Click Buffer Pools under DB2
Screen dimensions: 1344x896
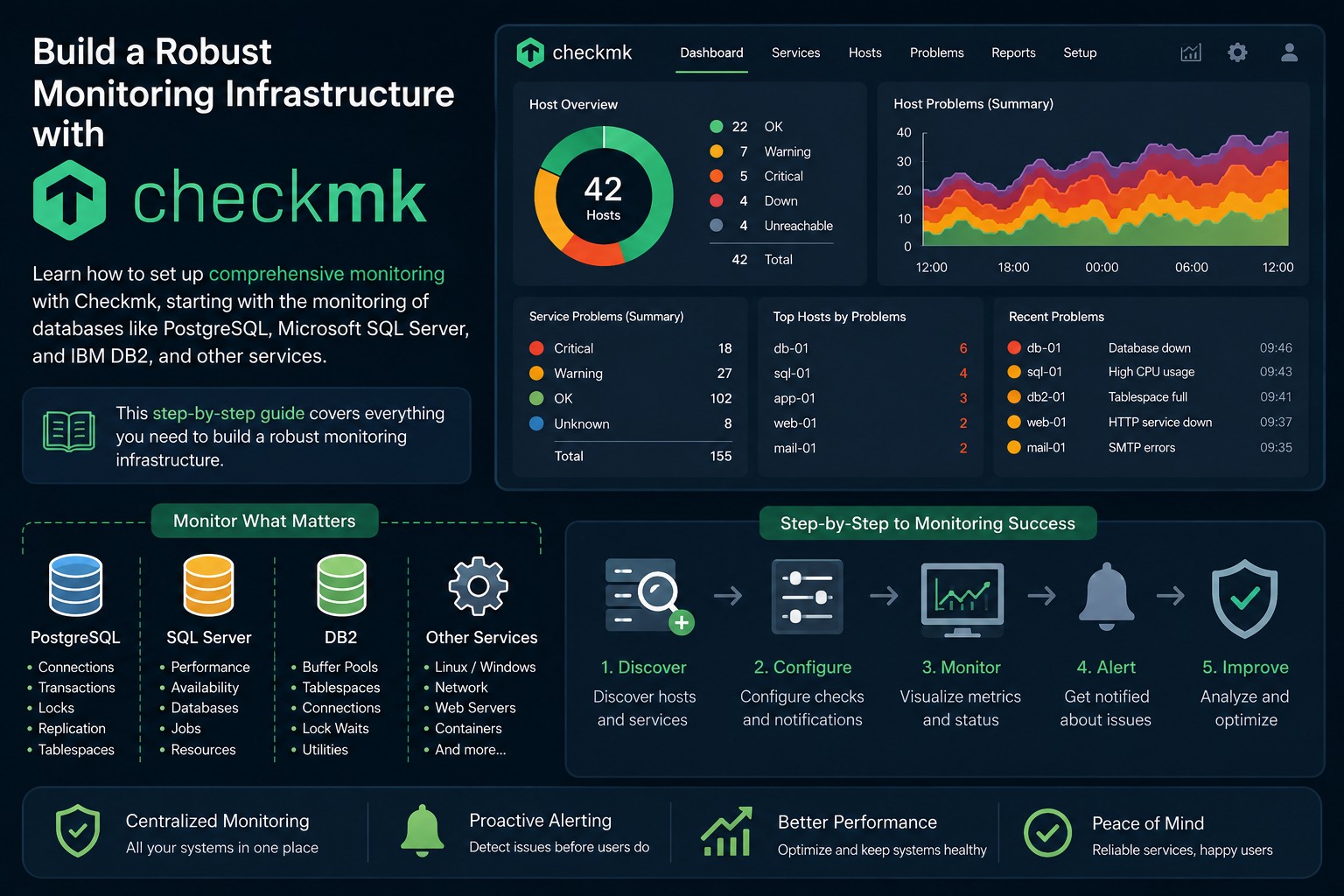click(339, 668)
